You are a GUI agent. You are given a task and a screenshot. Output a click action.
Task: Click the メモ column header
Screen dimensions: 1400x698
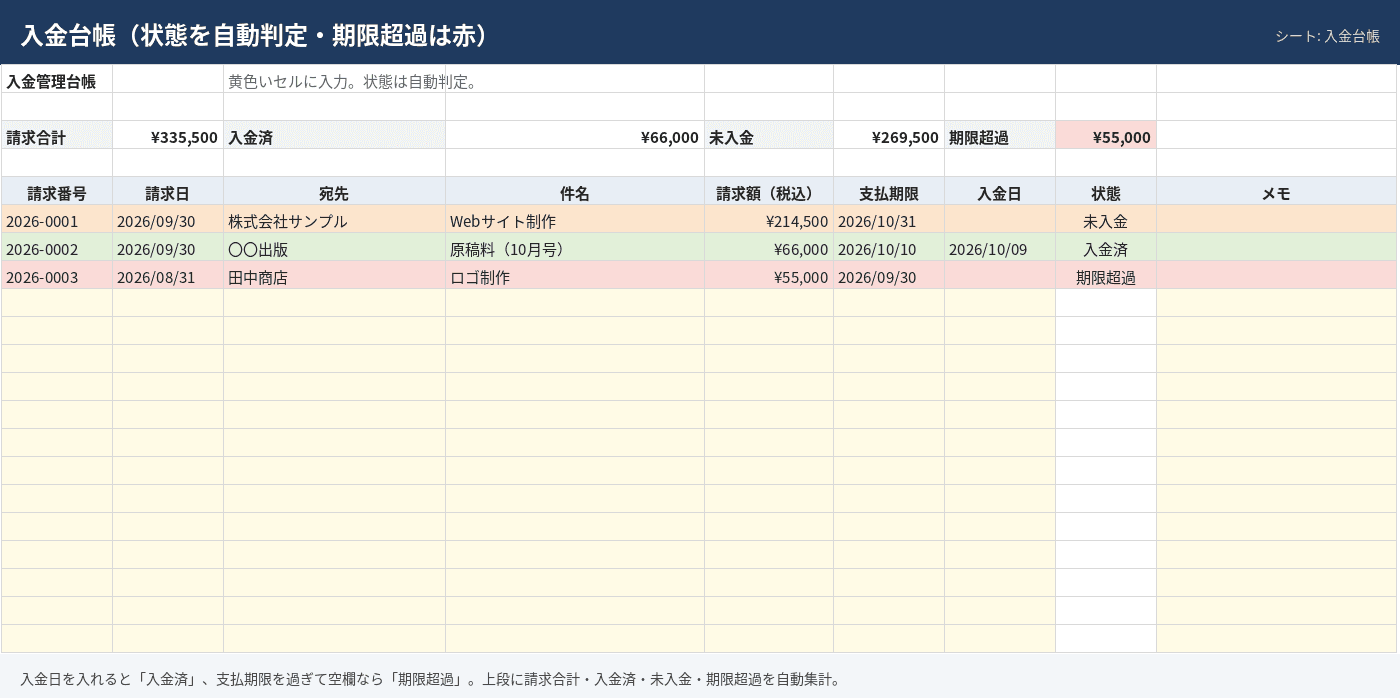point(1276,191)
